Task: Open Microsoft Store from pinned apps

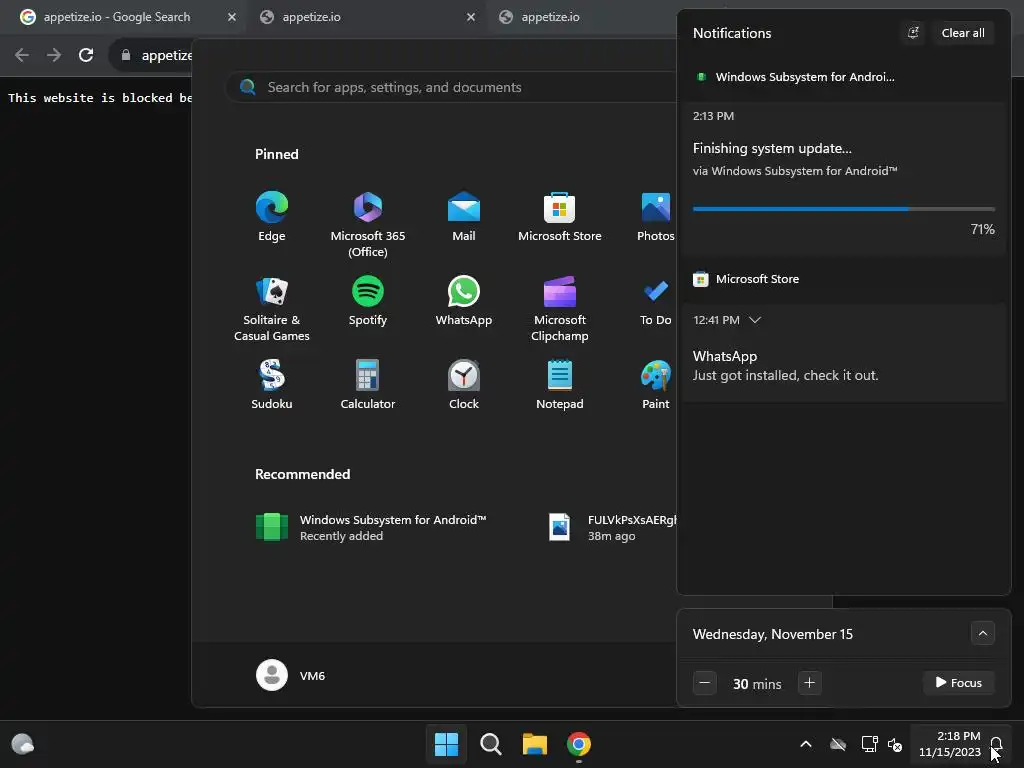Action: click(x=560, y=217)
